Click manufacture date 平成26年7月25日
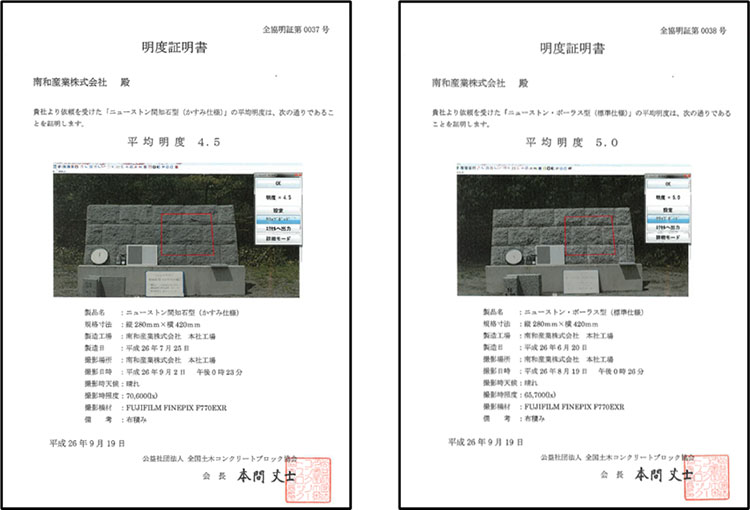 pyautogui.click(x=157, y=348)
